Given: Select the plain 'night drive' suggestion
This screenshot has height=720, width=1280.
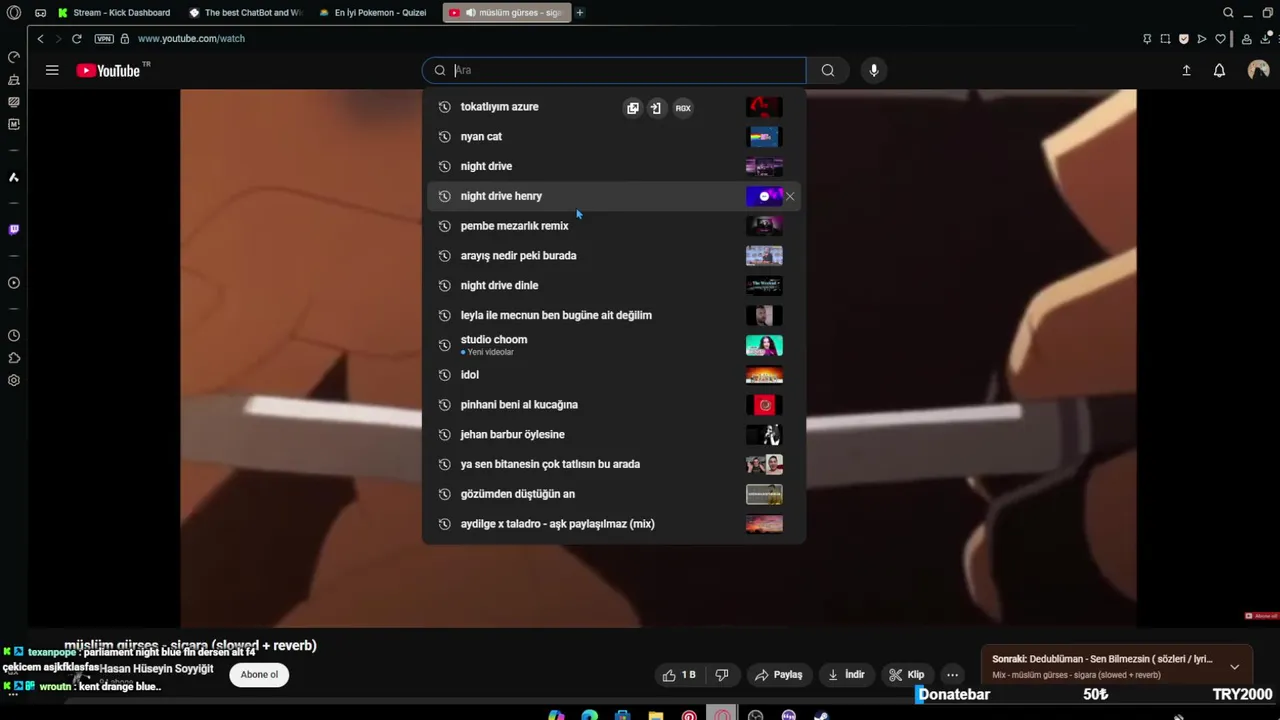Looking at the screenshot, I should pos(613,166).
